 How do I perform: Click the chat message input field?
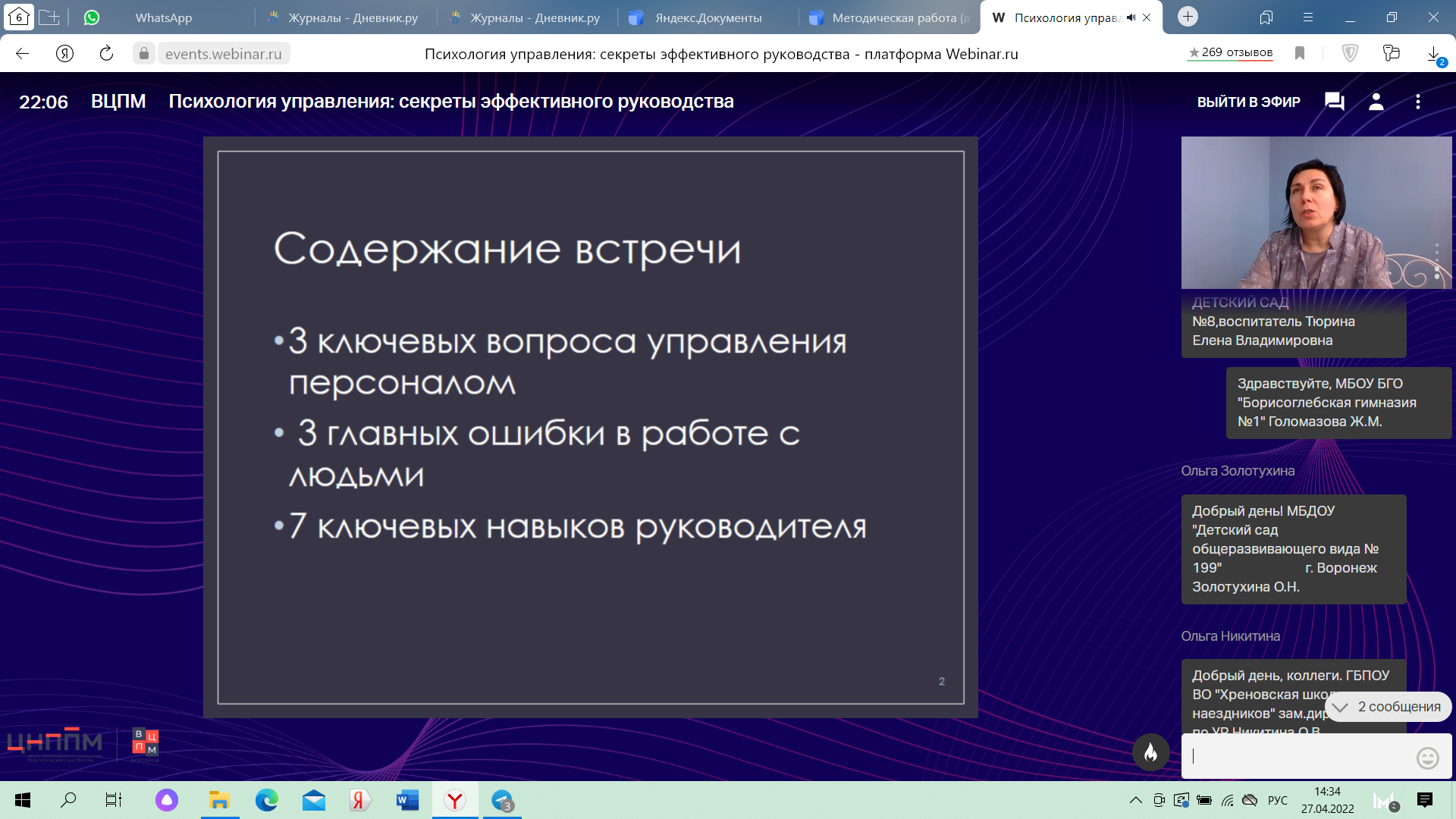1297,756
